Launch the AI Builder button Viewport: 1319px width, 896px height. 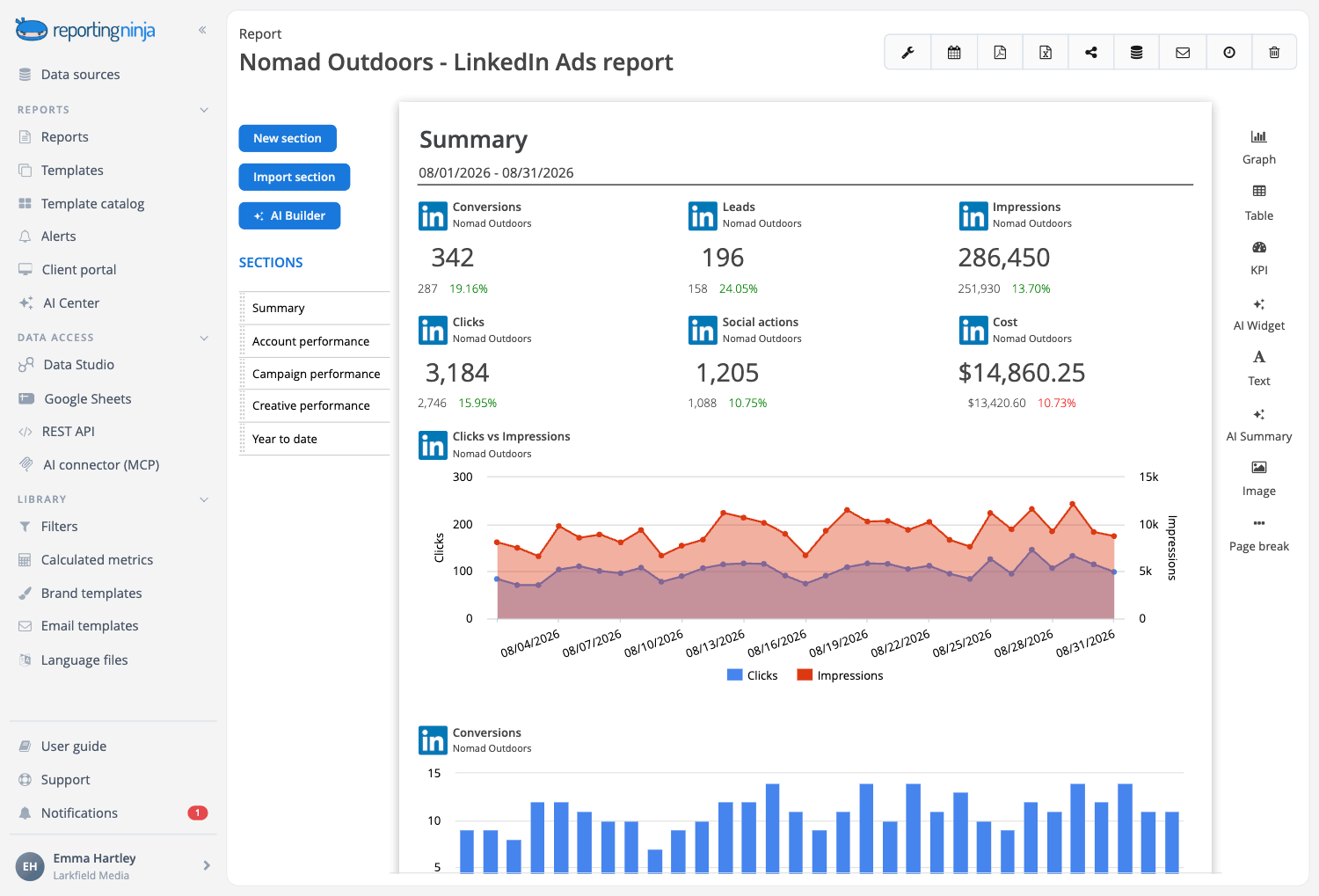pos(289,215)
